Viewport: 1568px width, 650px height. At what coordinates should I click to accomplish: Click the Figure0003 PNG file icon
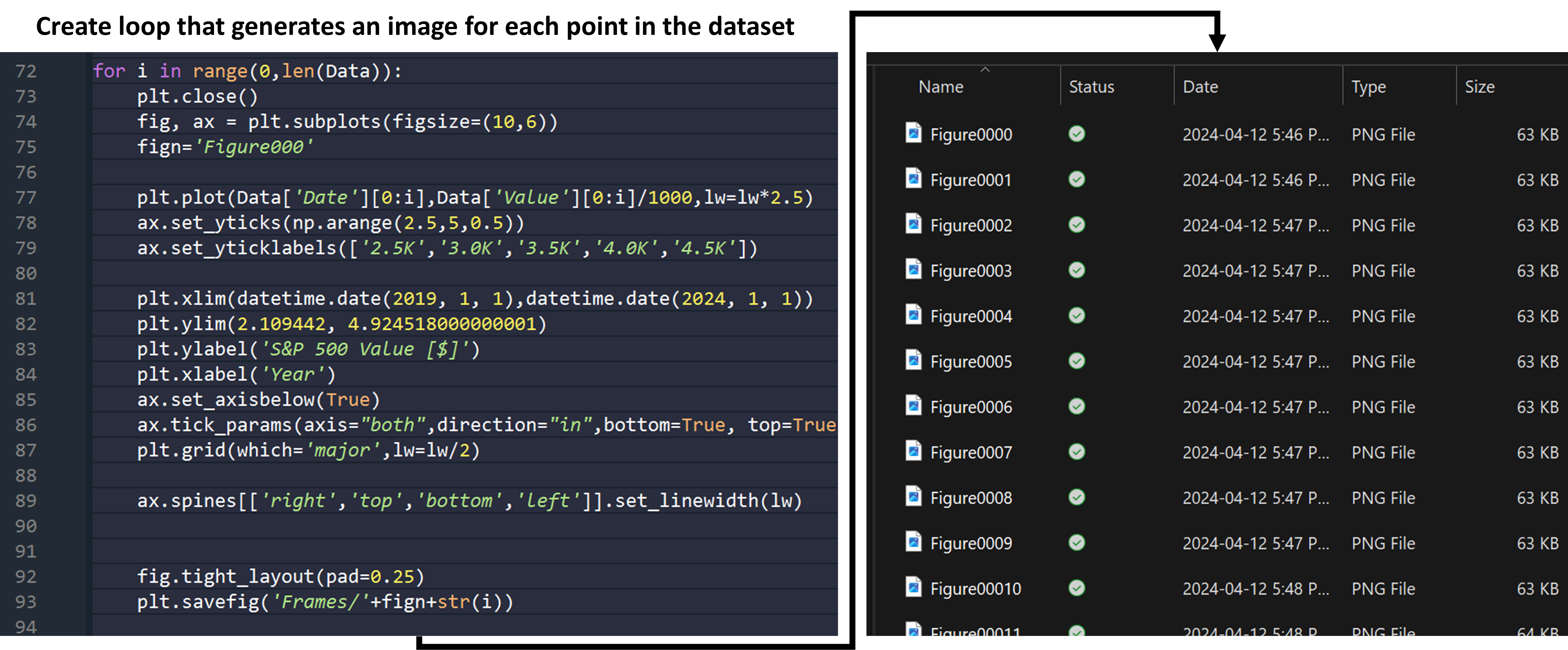913,270
